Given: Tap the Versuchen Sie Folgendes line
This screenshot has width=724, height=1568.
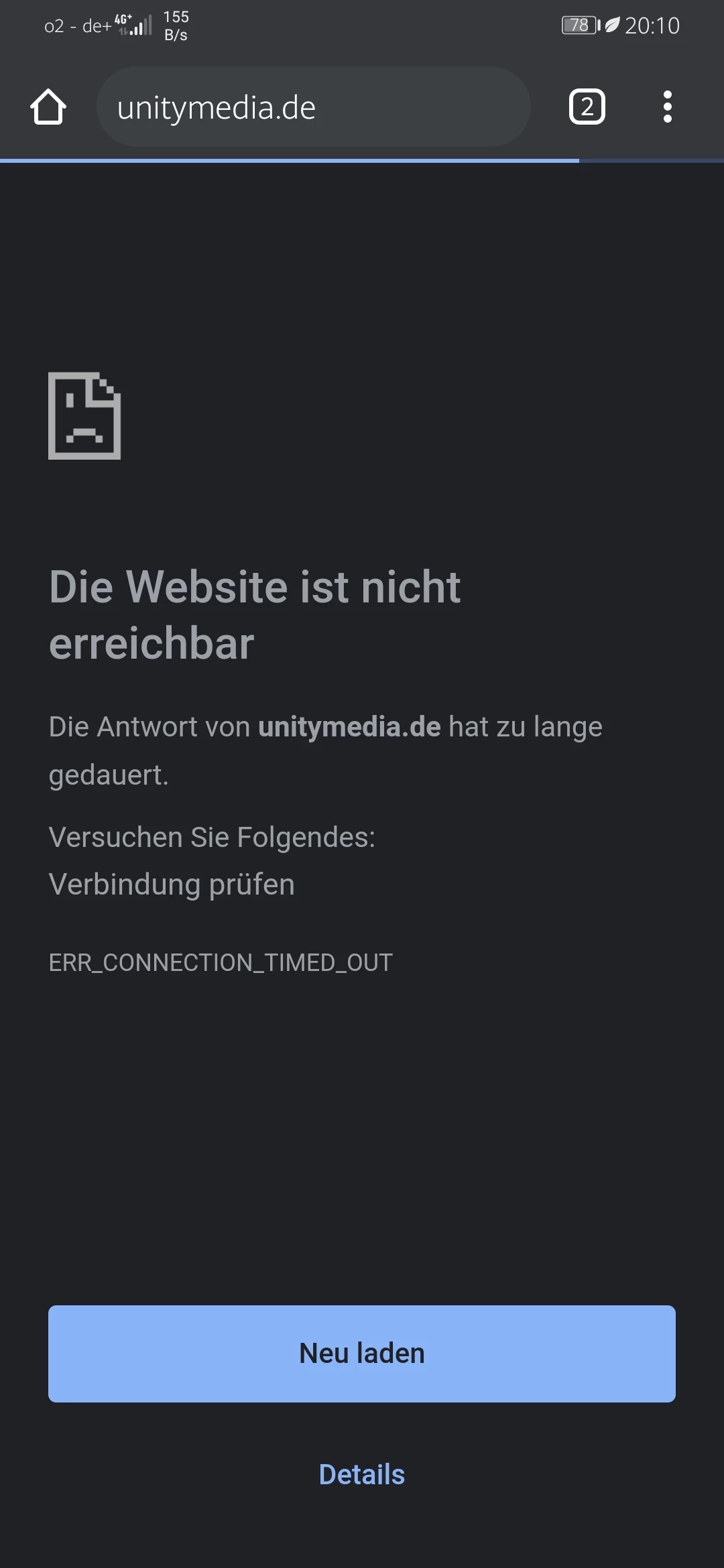Looking at the screenshot, I should tap(212, 838).
